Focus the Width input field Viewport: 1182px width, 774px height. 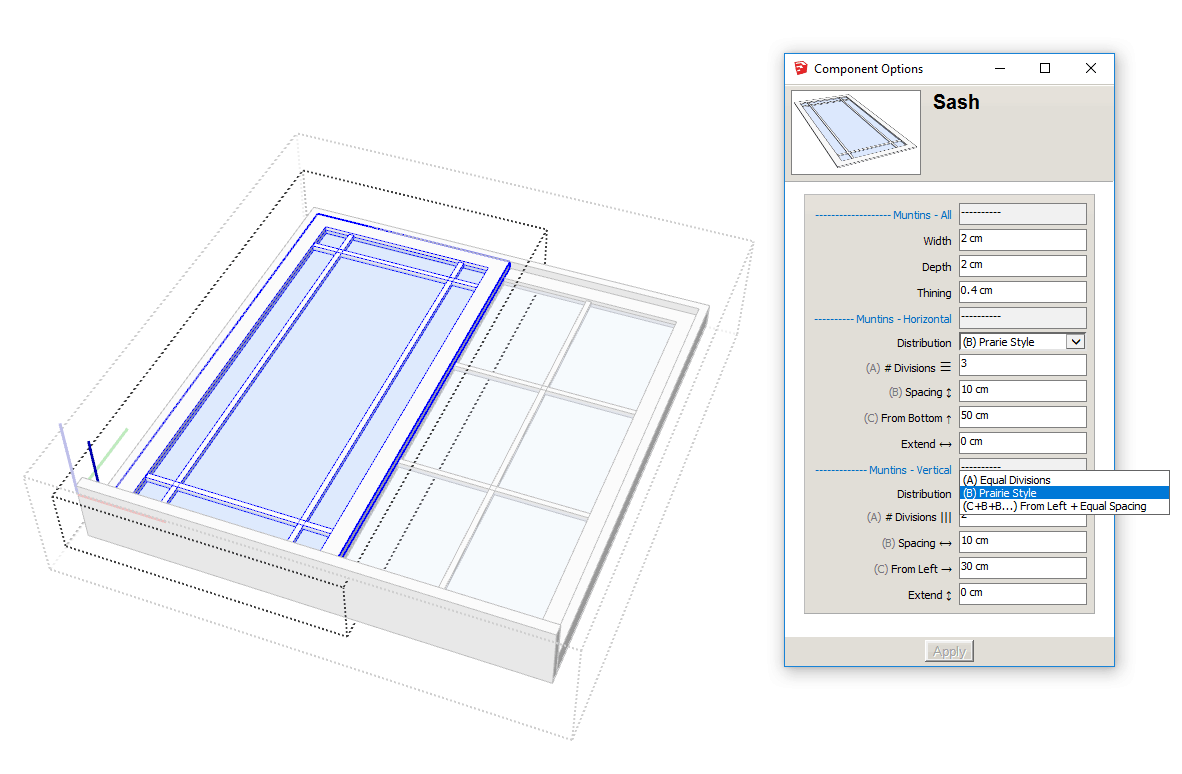(x=1022, y=240)
